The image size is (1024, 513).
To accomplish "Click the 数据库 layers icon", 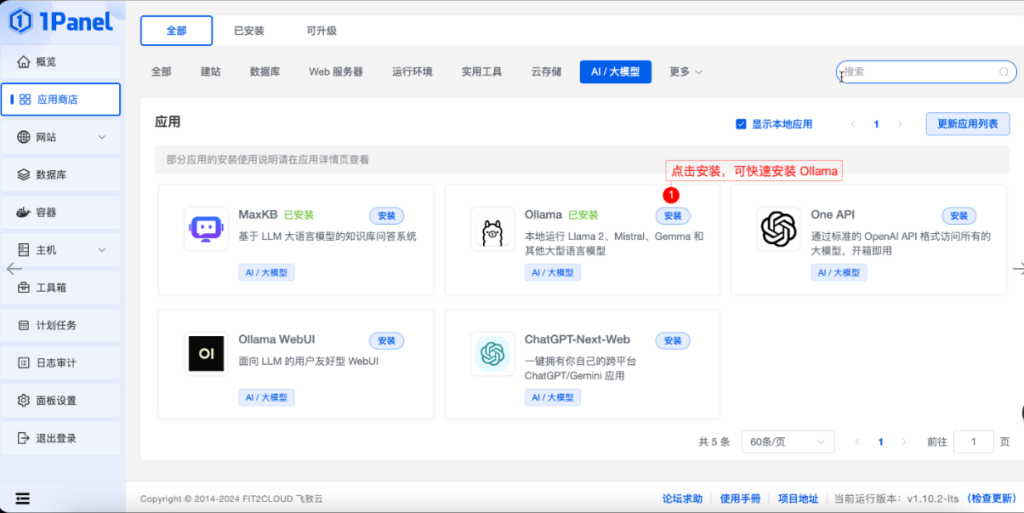I will 24,174.
